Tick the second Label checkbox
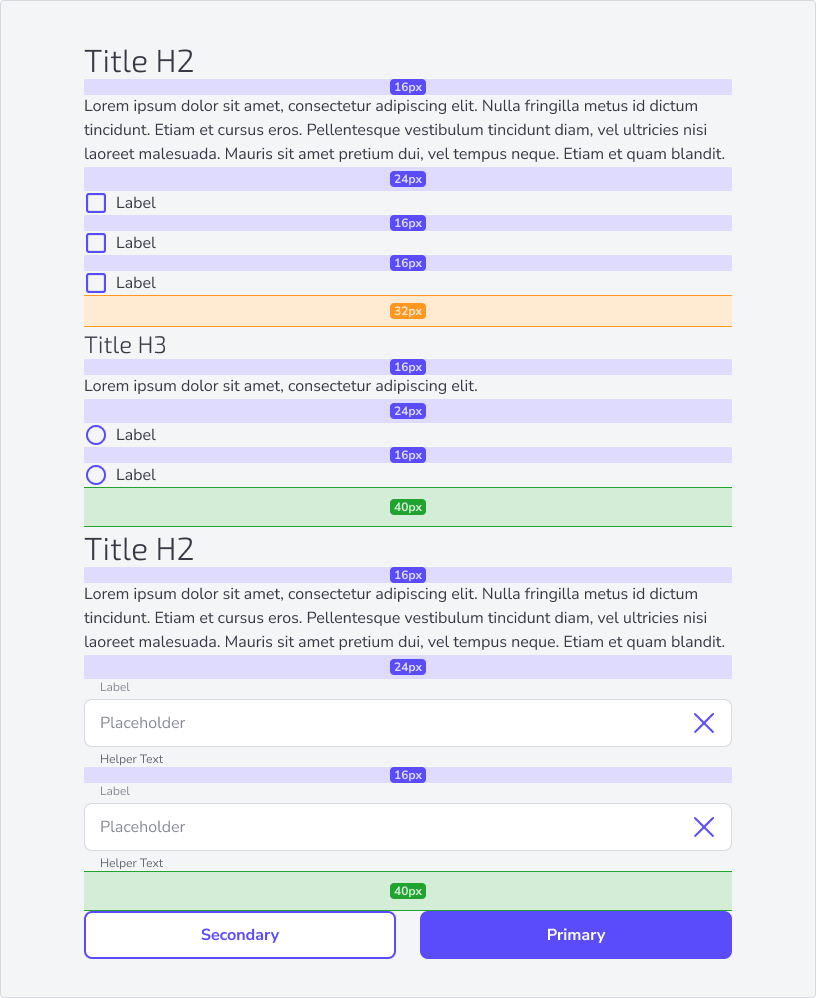816x998 pixels. 96,243
